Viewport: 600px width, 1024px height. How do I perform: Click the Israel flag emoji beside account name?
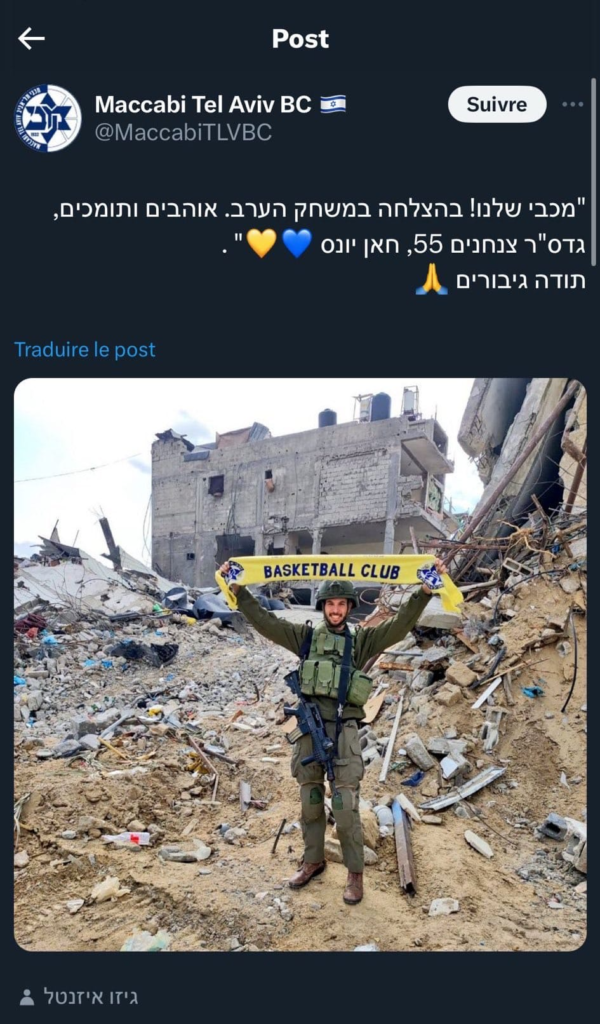click(333, 104)
